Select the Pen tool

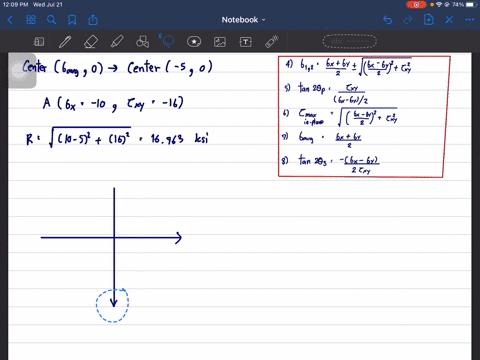pos(65,42)
